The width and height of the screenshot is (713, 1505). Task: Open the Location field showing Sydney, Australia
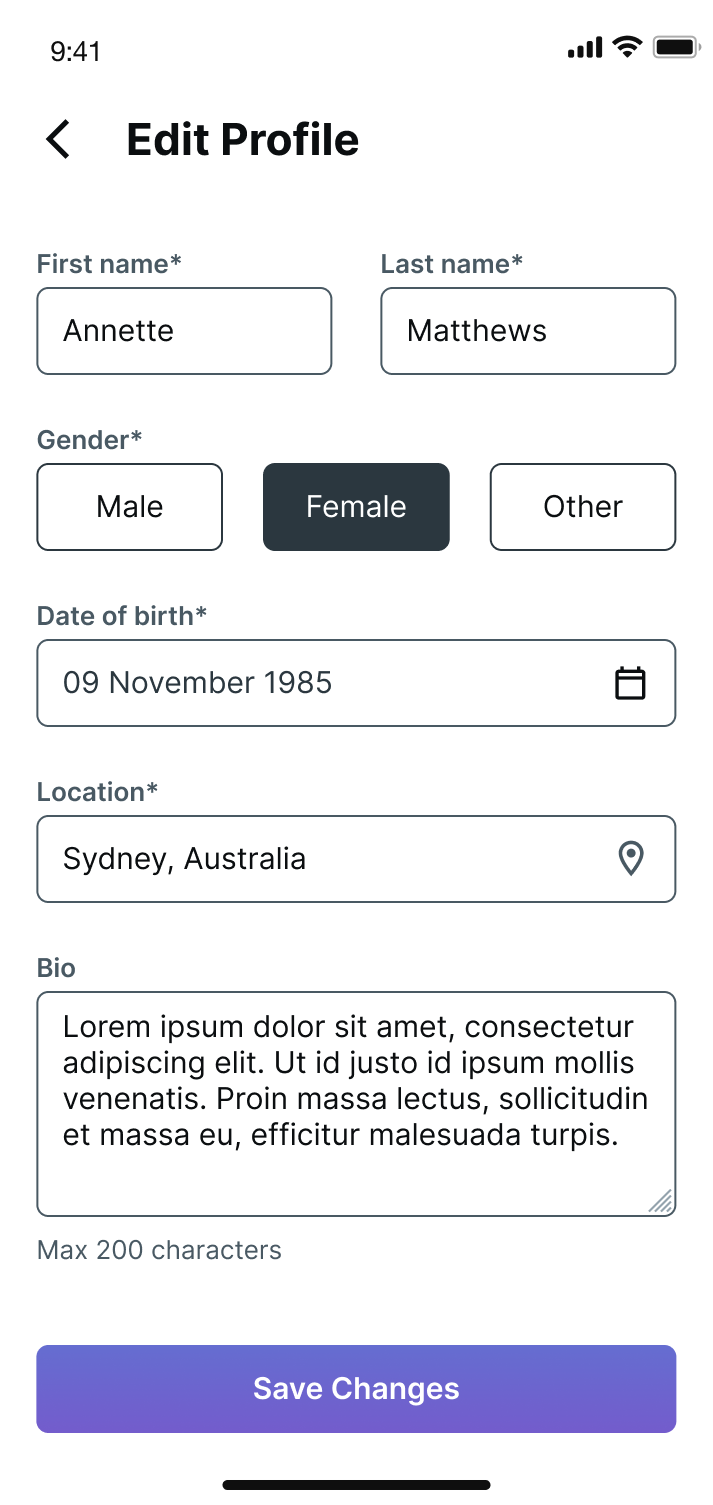(x=320, y=859)
